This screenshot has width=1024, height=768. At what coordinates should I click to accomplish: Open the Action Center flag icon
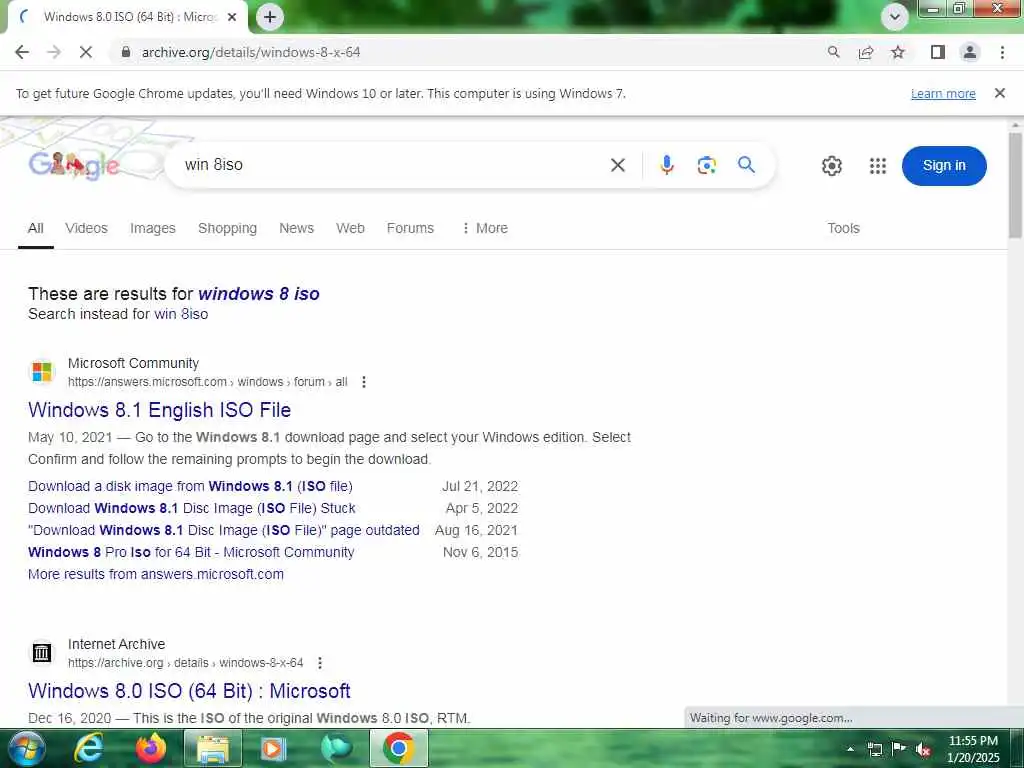pos(899,748)
